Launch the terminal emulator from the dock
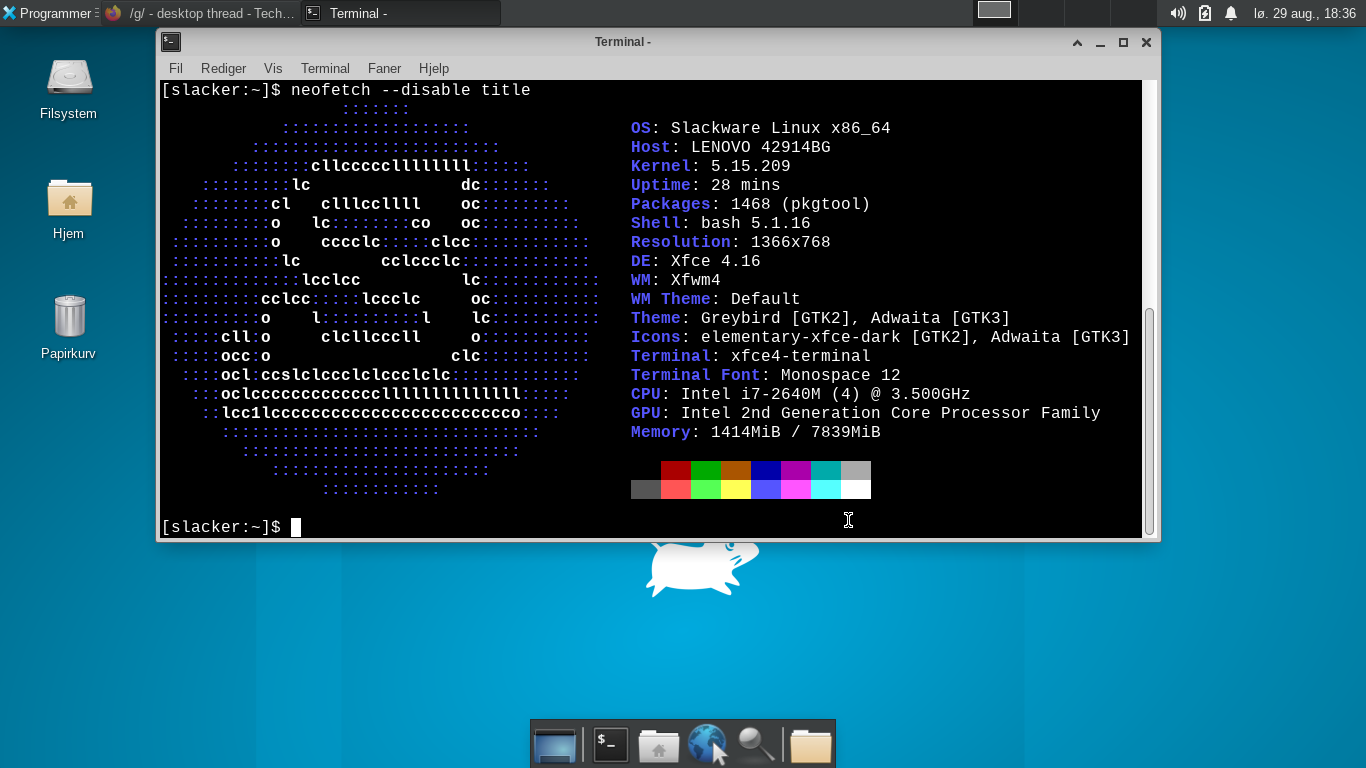The image size is (1366, 768). [610, 745]
